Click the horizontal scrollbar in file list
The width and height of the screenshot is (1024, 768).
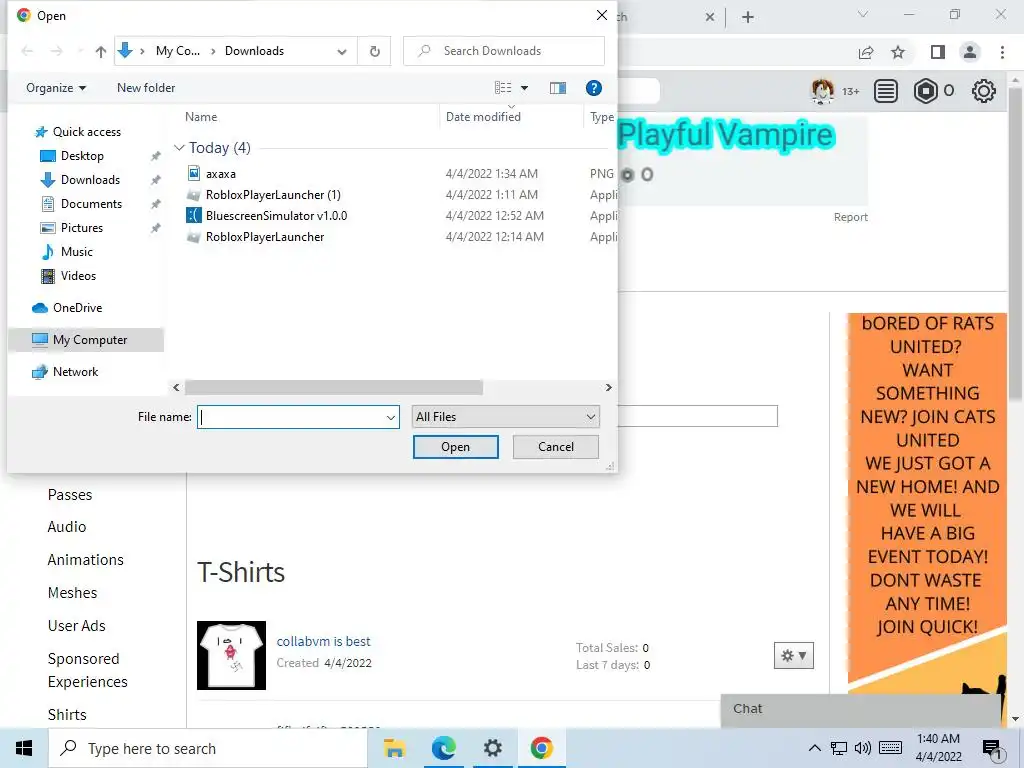coord(334,387)
